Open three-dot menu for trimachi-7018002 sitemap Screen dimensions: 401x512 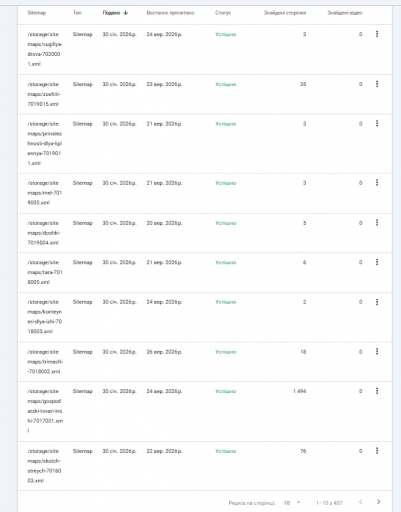point(377,351)
